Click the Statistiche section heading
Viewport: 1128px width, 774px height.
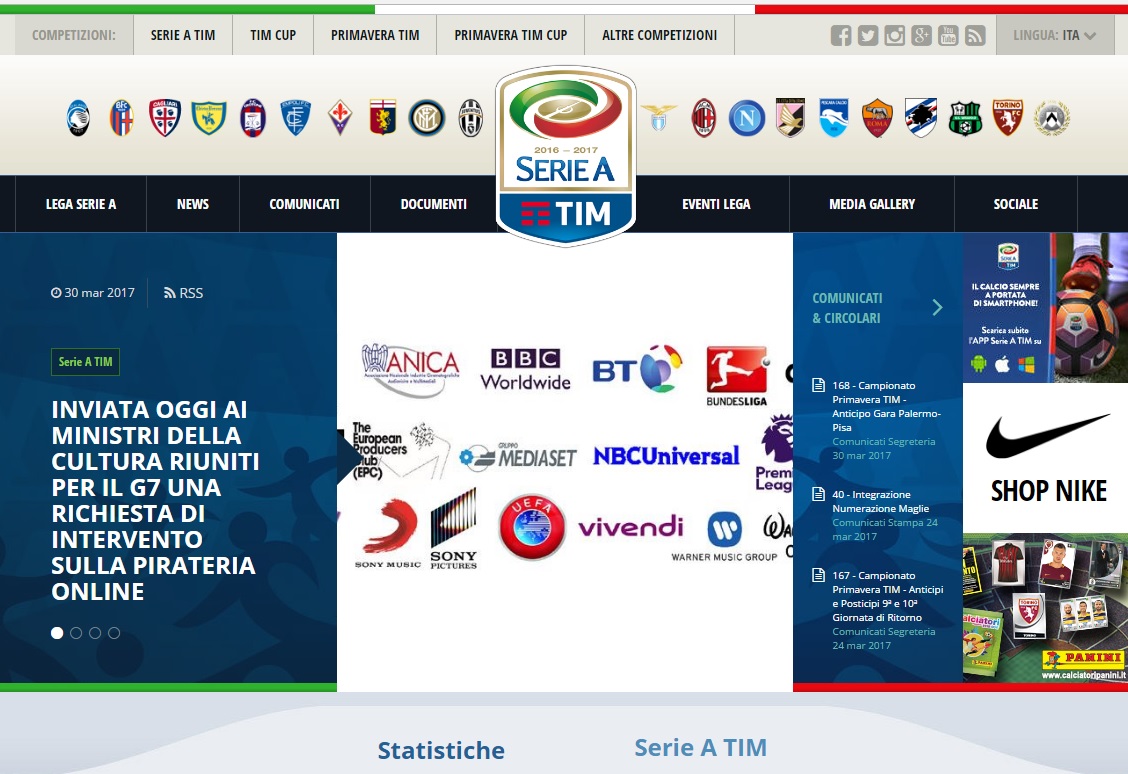coord(441,750)
